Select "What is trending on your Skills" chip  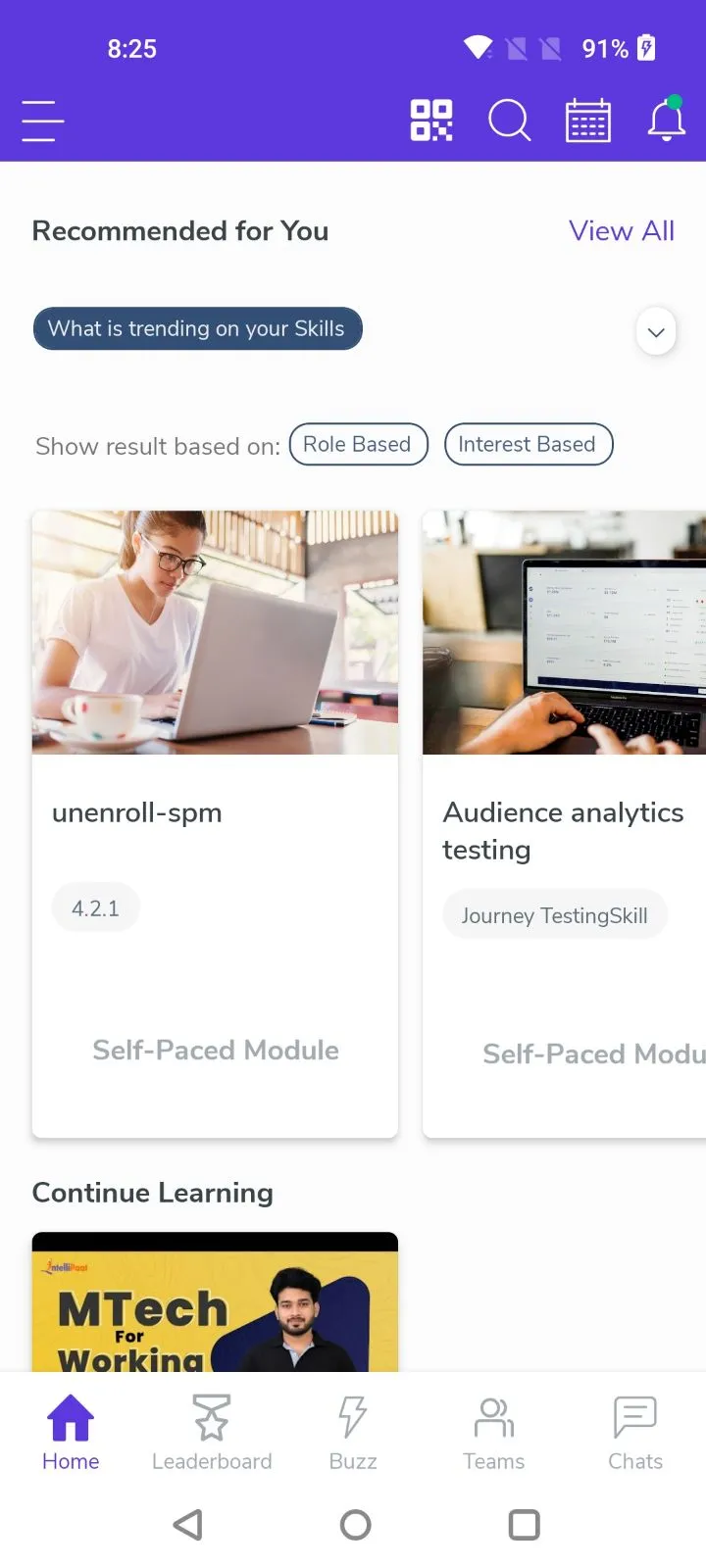point(197,328)
